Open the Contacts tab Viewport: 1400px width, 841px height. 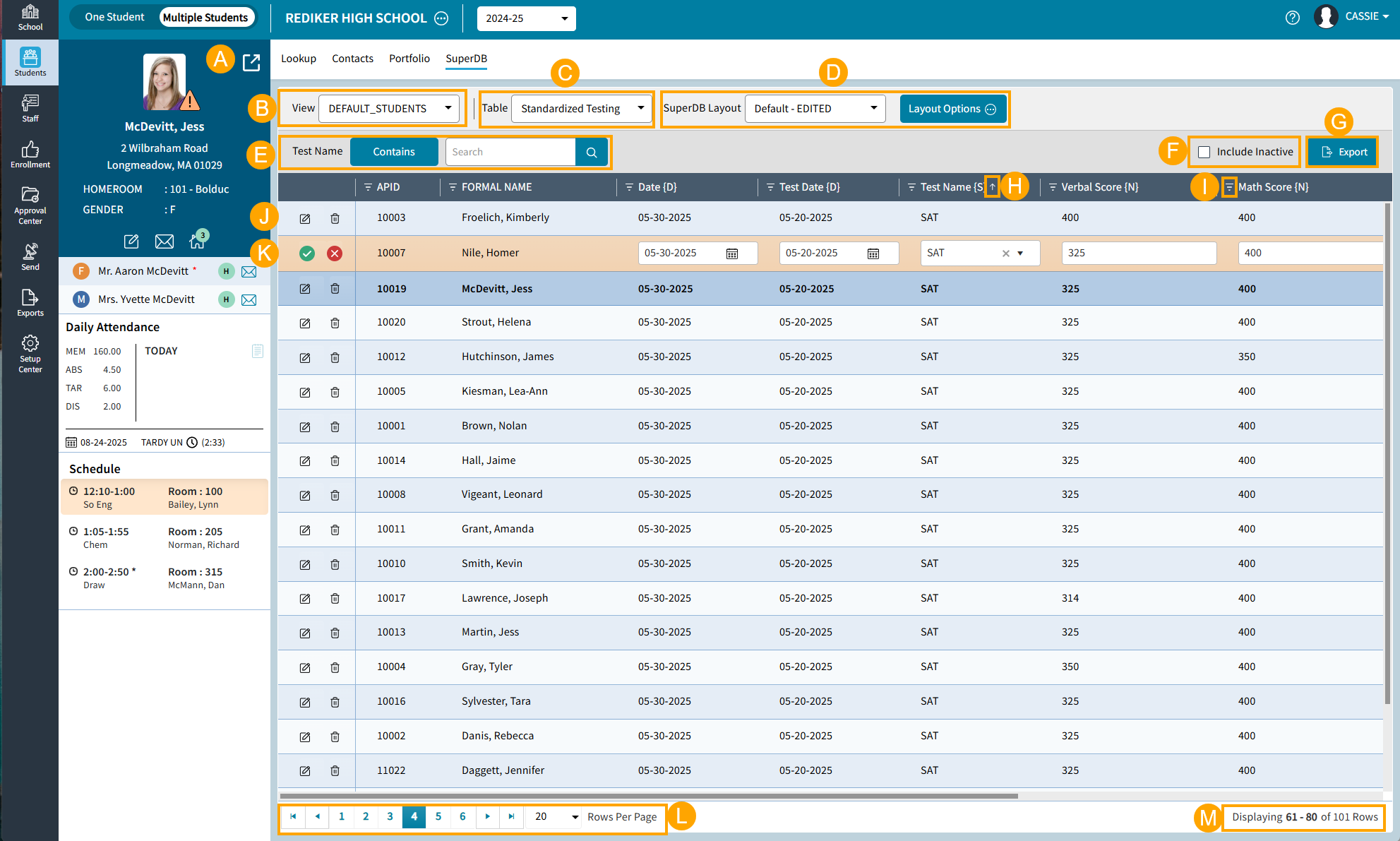point(352,59)
